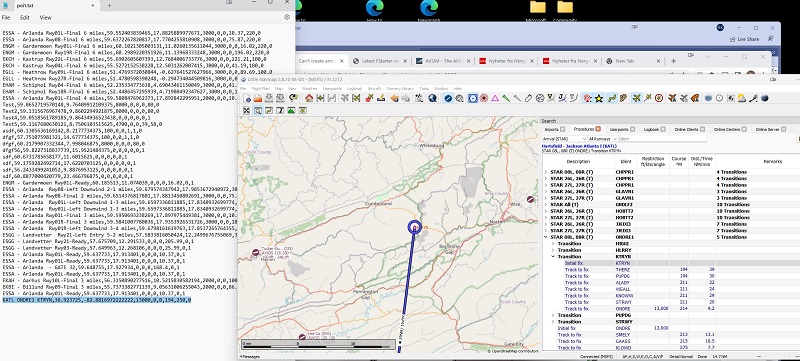The height and width of the screenshot is (361, 800).
Task: Expand the HLRRY transition tree row
Action: (553, 250)
